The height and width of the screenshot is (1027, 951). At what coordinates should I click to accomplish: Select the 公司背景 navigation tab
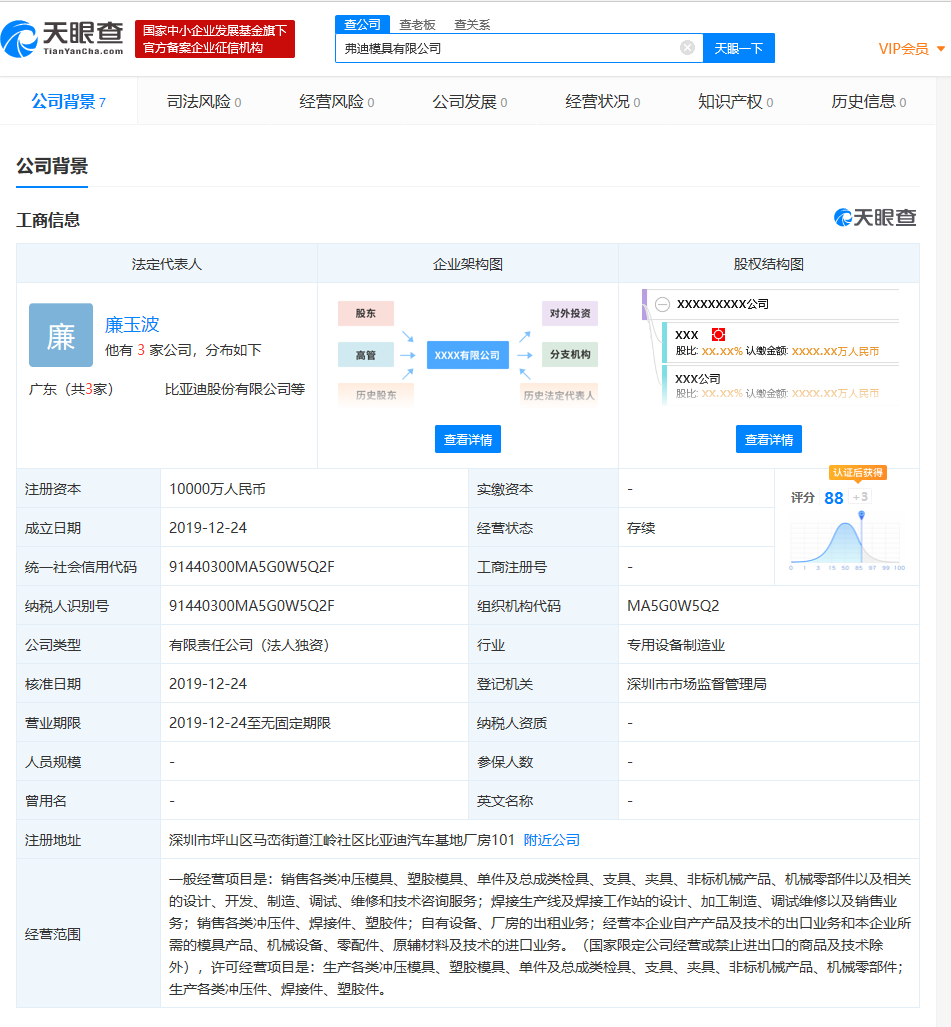tap(69, 102)
